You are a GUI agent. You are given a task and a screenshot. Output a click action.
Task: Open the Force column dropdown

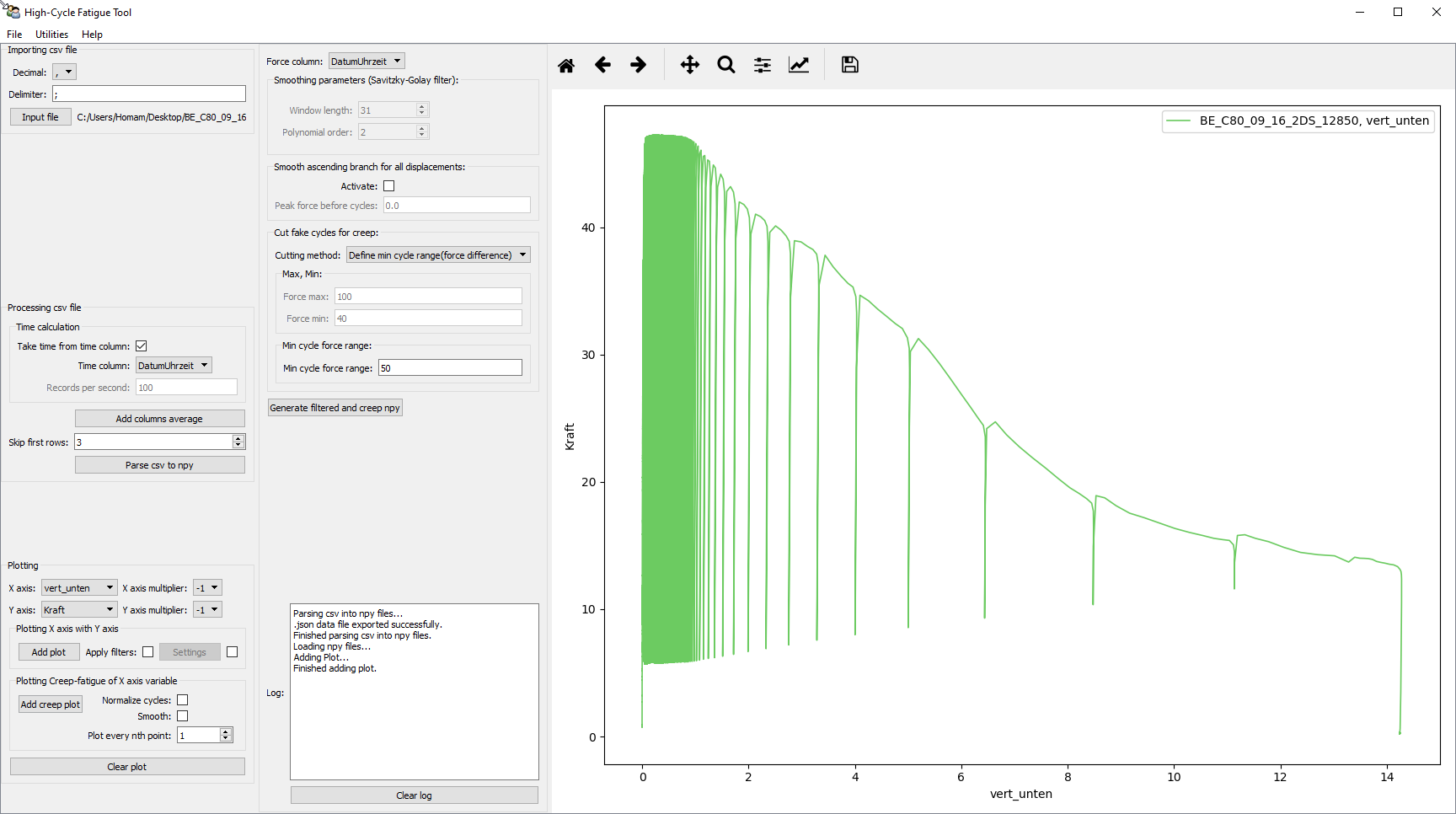point(367,62)
